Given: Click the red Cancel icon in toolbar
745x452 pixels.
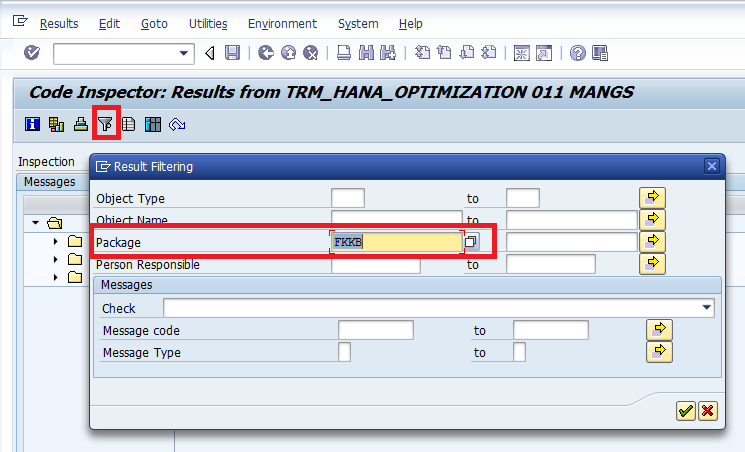Looking at the screenshot, I should pyautogui.click(x=311, y=53).
